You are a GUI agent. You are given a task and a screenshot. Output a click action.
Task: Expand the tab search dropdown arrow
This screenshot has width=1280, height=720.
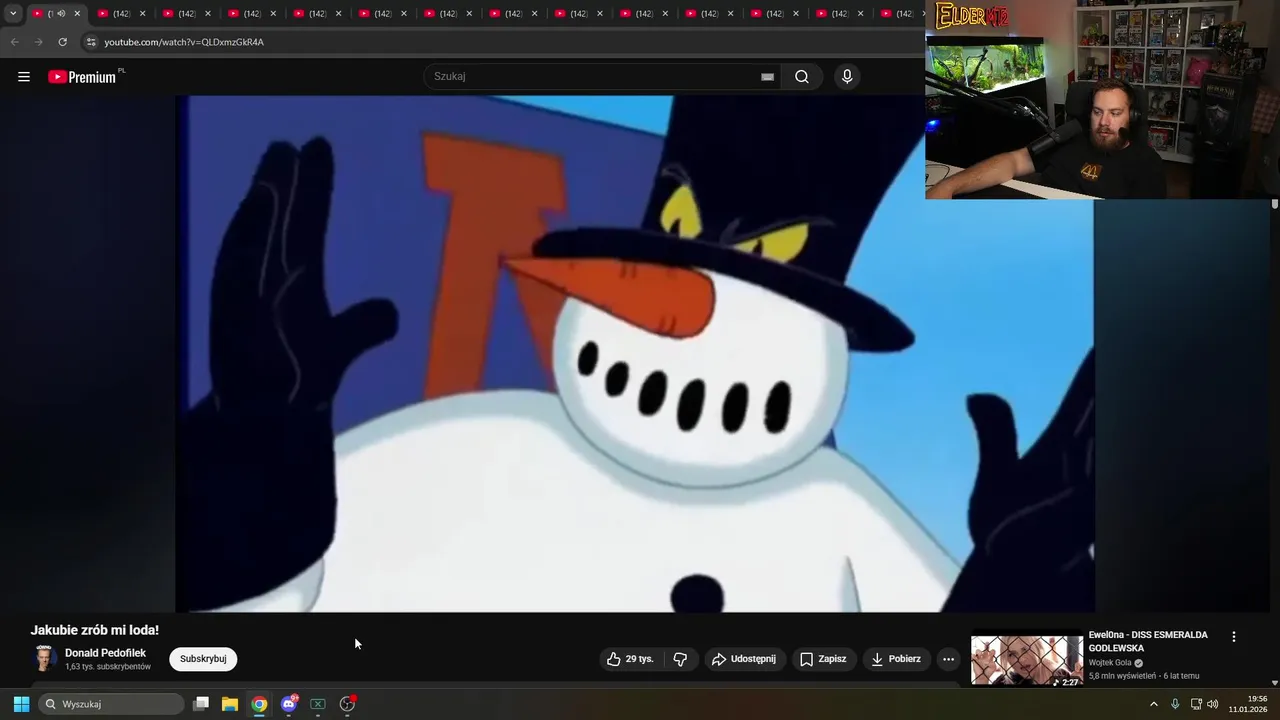click(13, 13)
